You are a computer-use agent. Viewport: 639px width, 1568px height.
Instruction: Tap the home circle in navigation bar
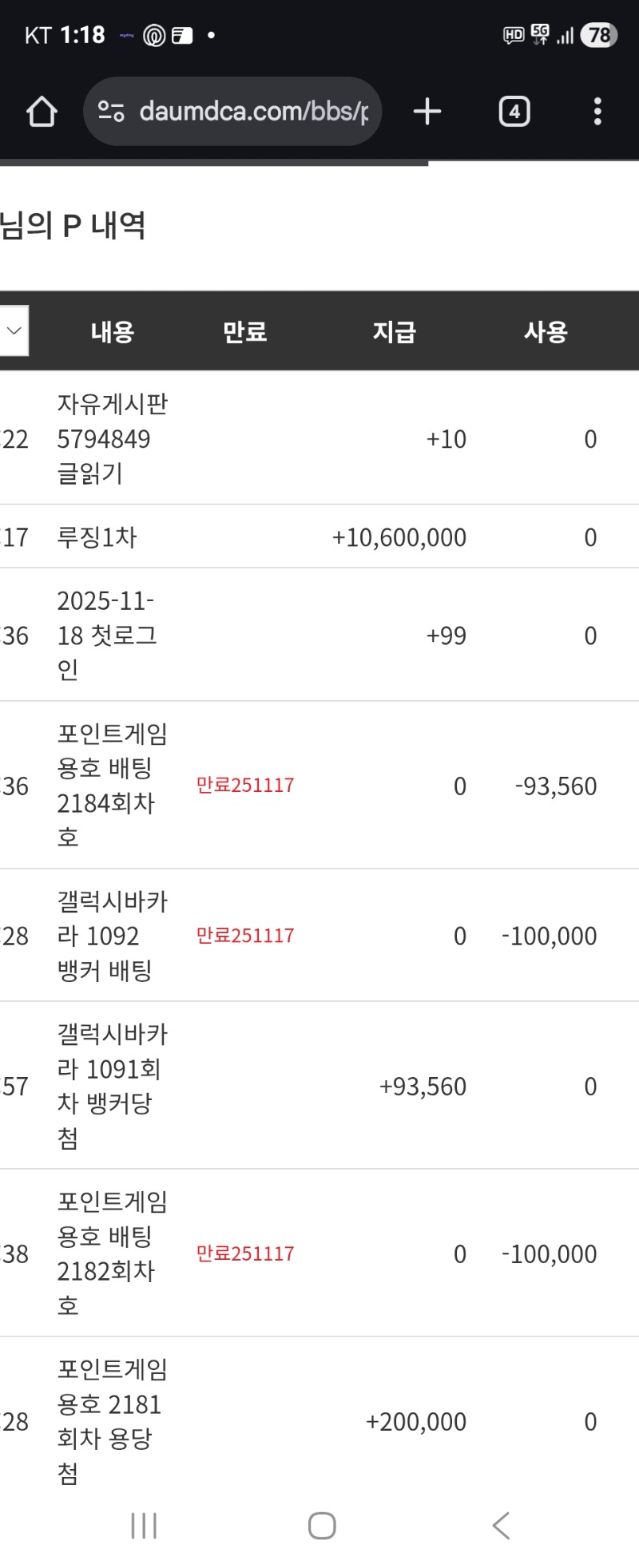tap(320, 1526)
